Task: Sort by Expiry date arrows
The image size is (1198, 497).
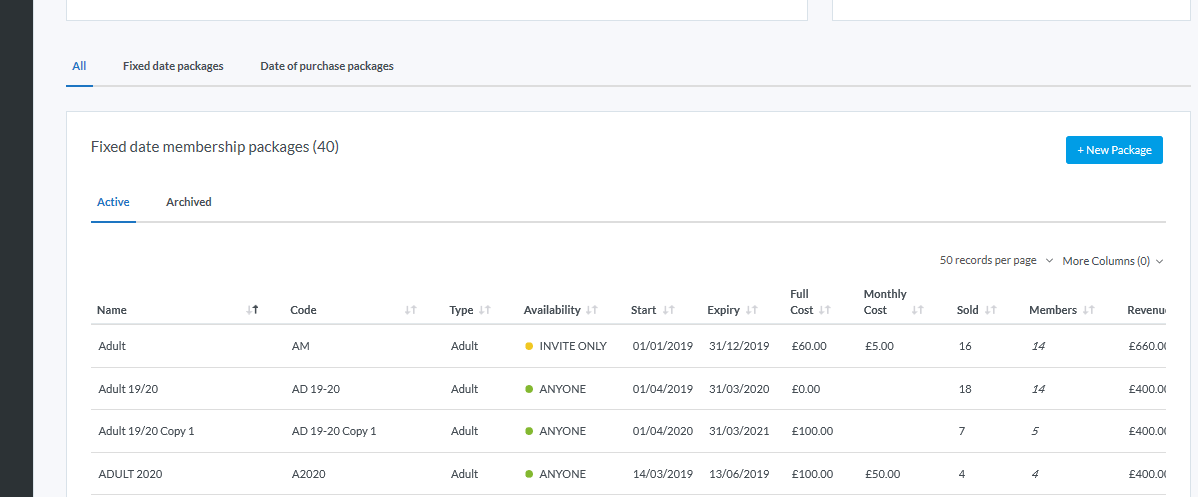Action: tap(751, 310)
